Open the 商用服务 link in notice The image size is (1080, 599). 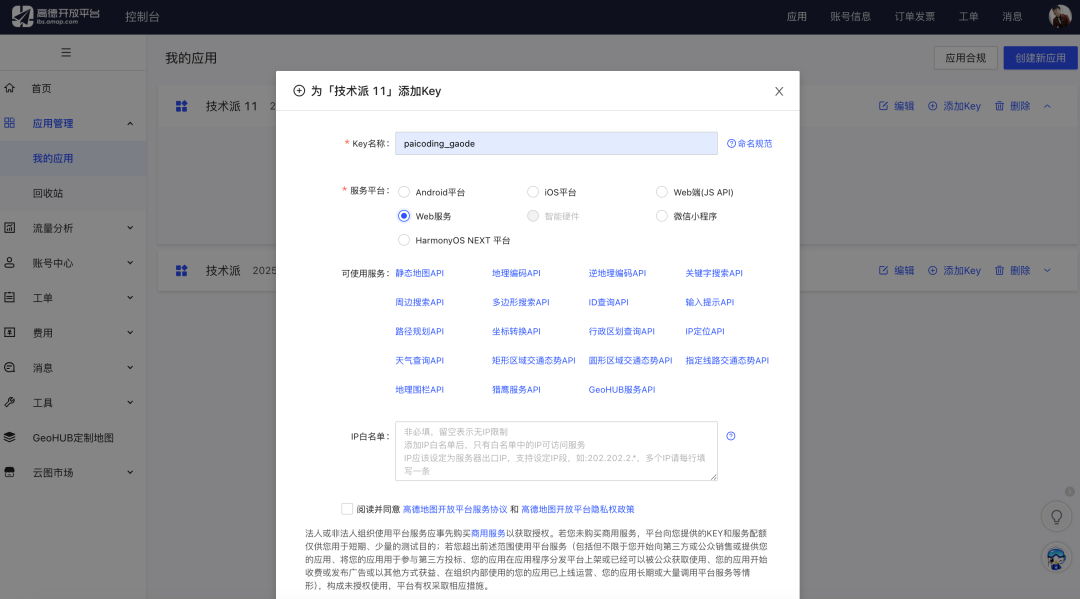coord(488,534)
